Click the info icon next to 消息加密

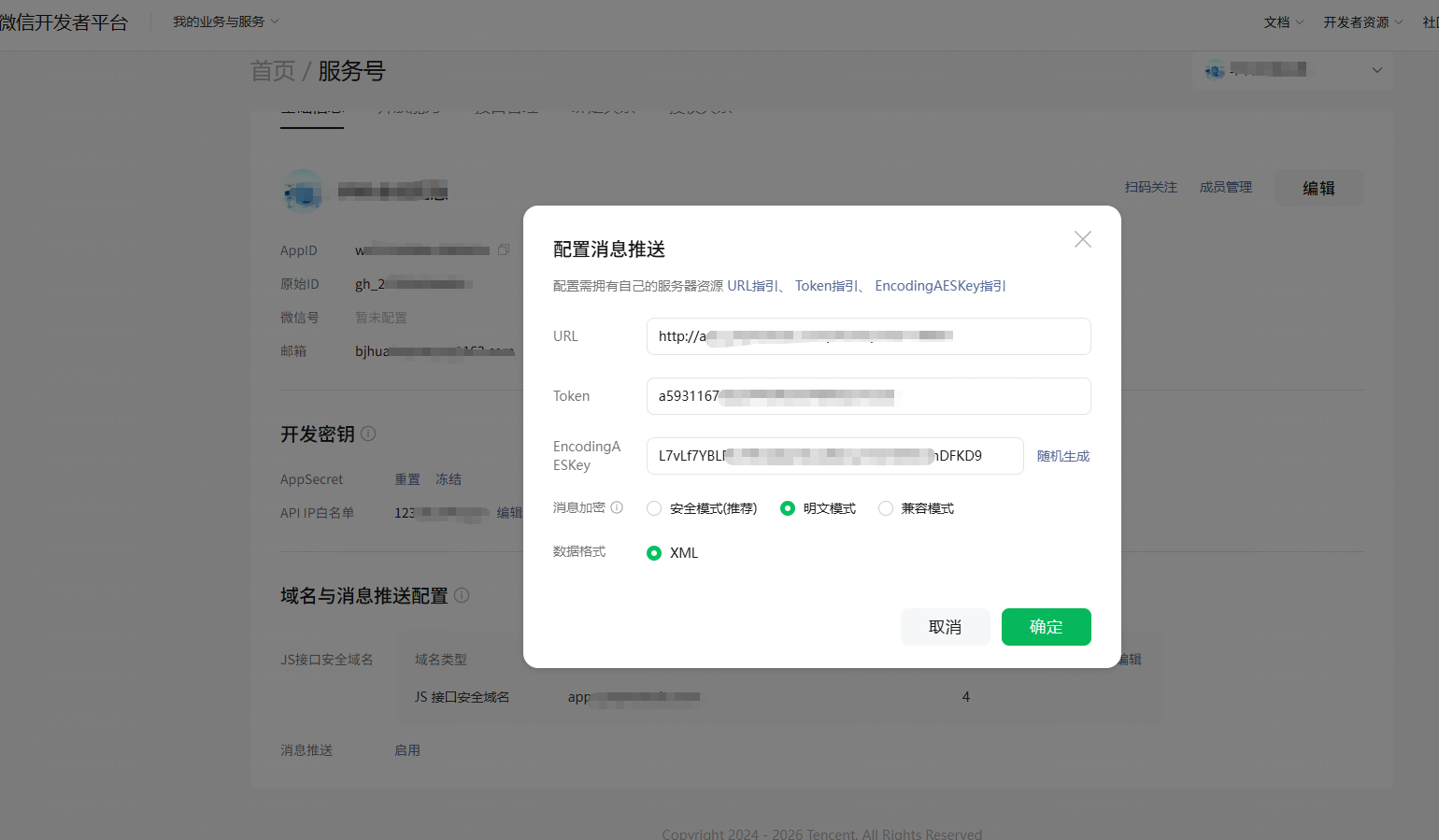(617, 507)
